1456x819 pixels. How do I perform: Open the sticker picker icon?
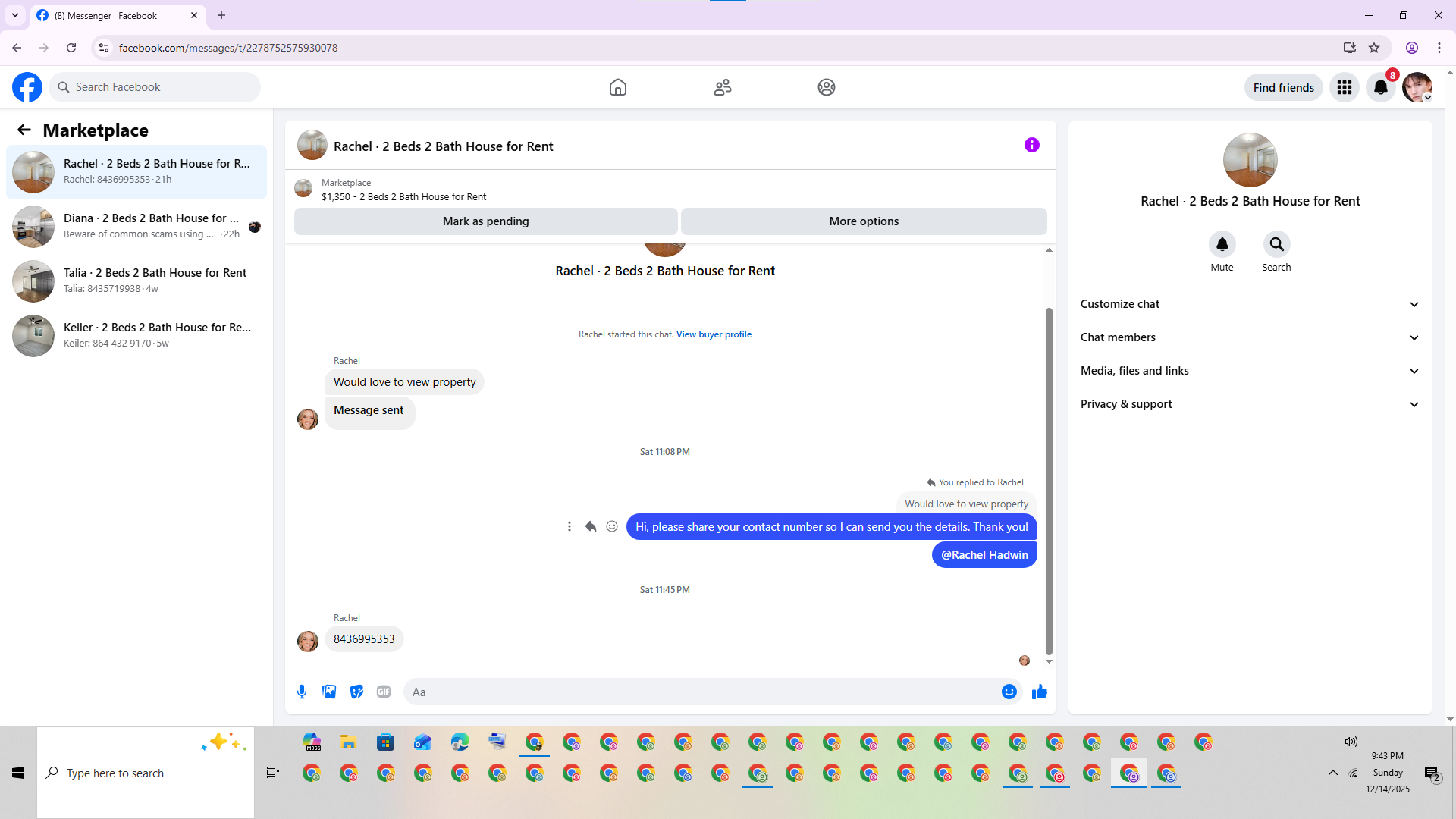[x=356, y=692]
